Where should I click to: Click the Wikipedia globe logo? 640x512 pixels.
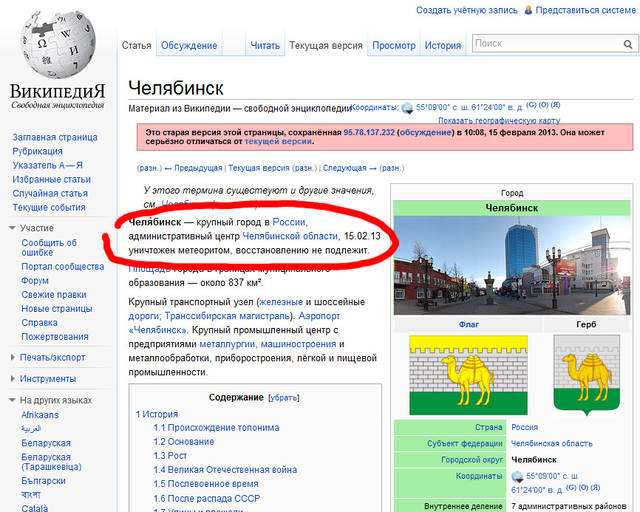(x=56, y=44)
